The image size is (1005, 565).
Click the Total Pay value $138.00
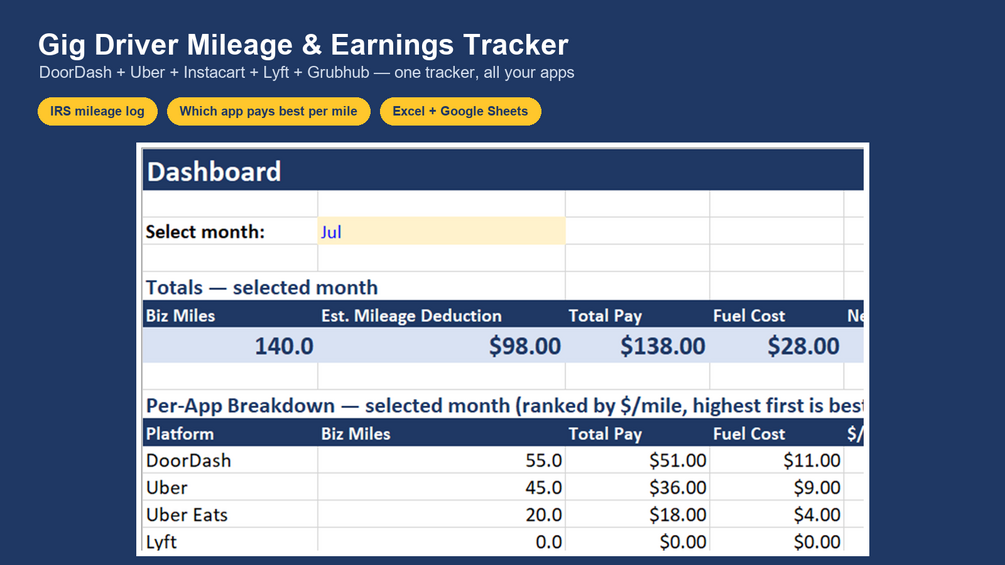[x=638, y=346]
